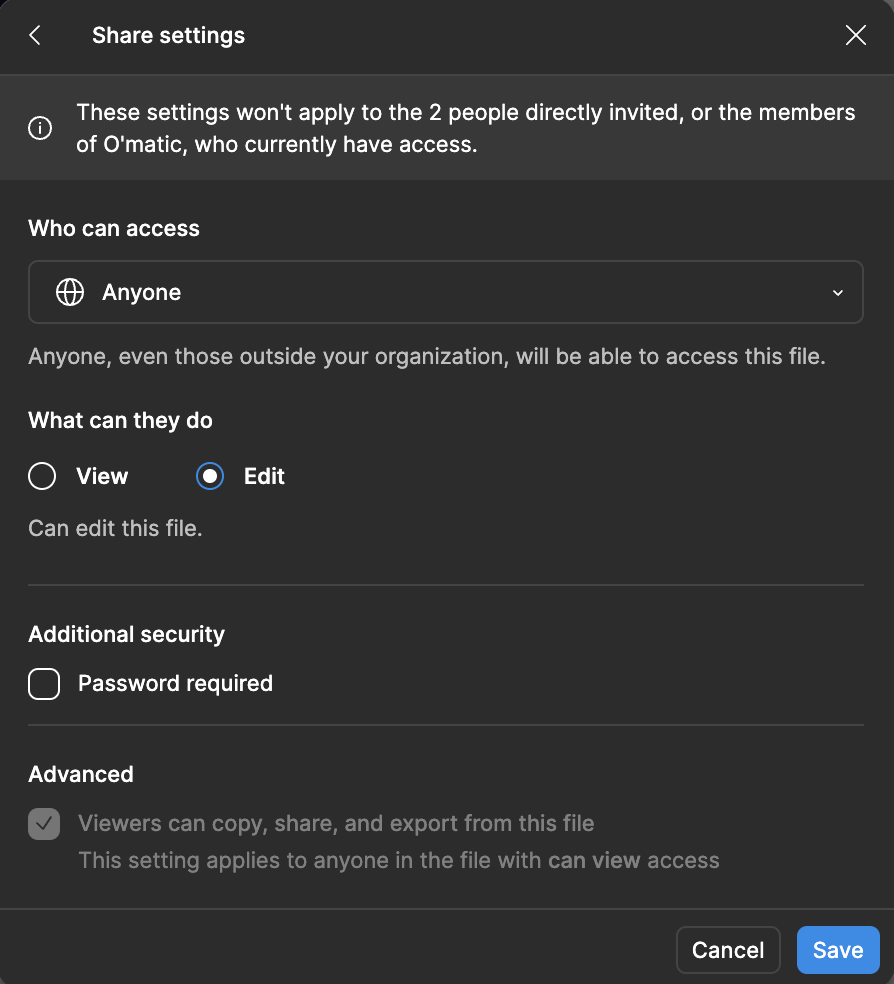This screenshot has width=894, height=984.
Task: Click the directly invited people notice text
Action: [466, 129]
